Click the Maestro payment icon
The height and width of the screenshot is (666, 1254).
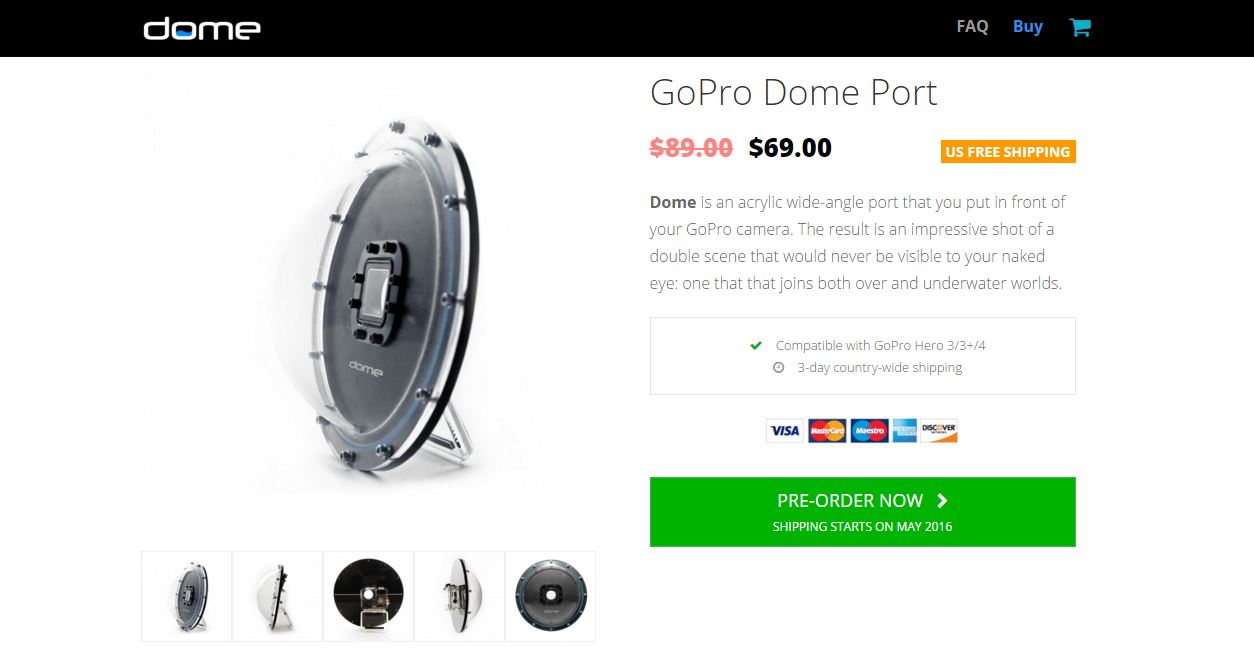(869, 431)
